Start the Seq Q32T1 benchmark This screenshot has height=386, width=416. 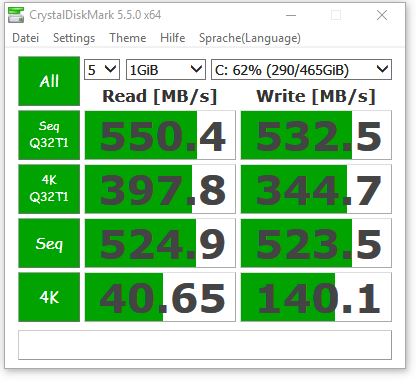pos(49,135)
